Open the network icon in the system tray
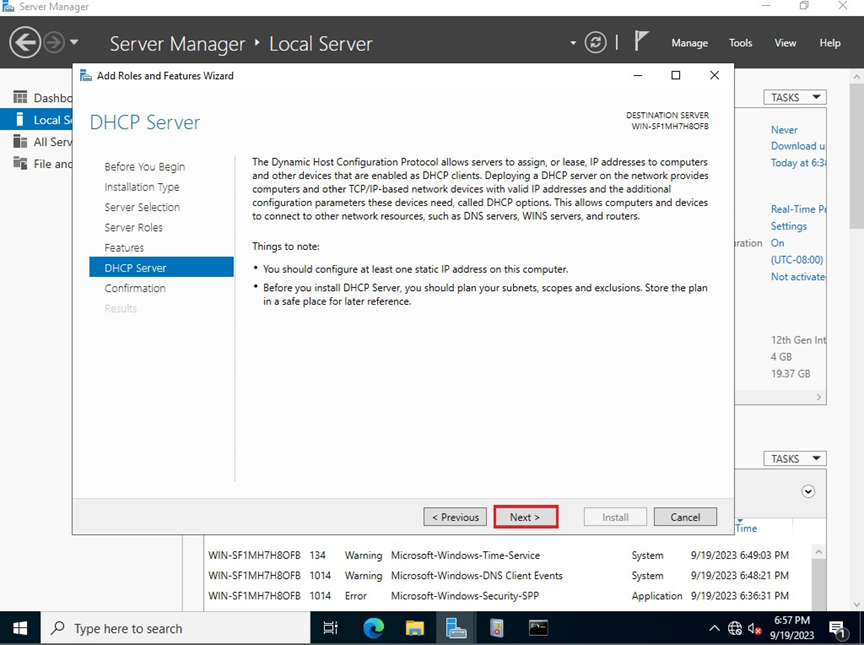This screenshot has height=645, width=864. 735,628
